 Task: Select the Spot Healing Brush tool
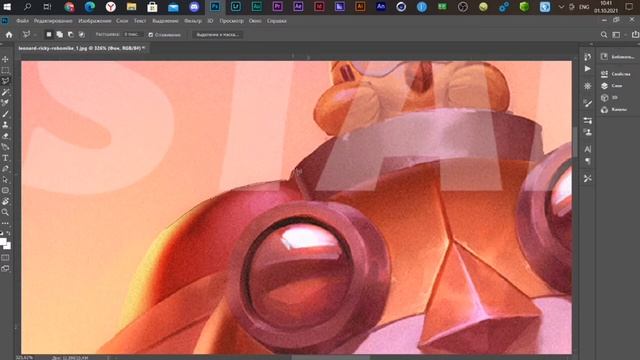(5, 103)
